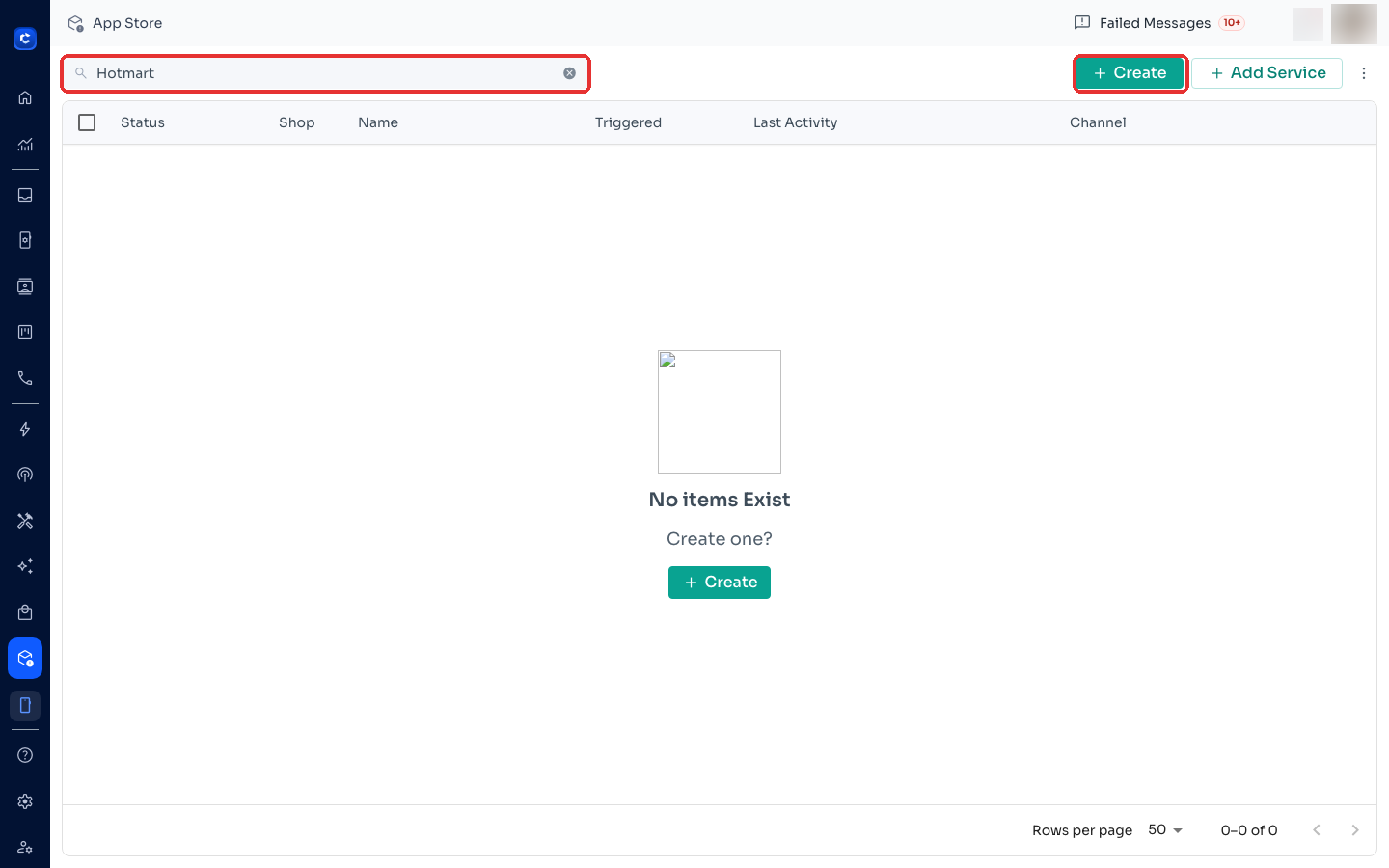The width and height of the screenshot is (1389, 868).
Task: Go to the next page arrow
Action: pos(1355,830)
